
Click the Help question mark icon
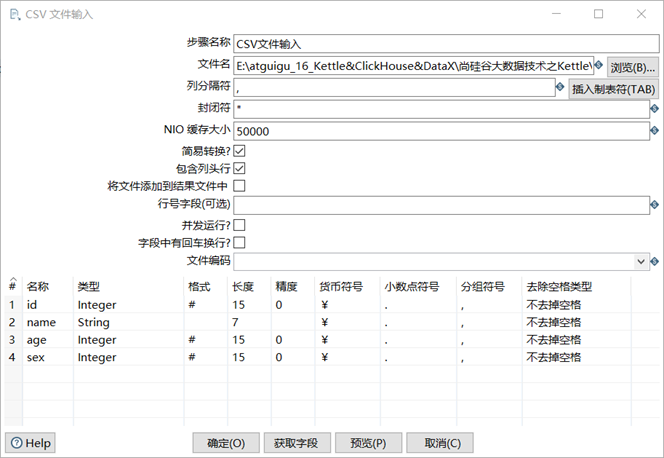pyautogui.click(x=17, y=443)
